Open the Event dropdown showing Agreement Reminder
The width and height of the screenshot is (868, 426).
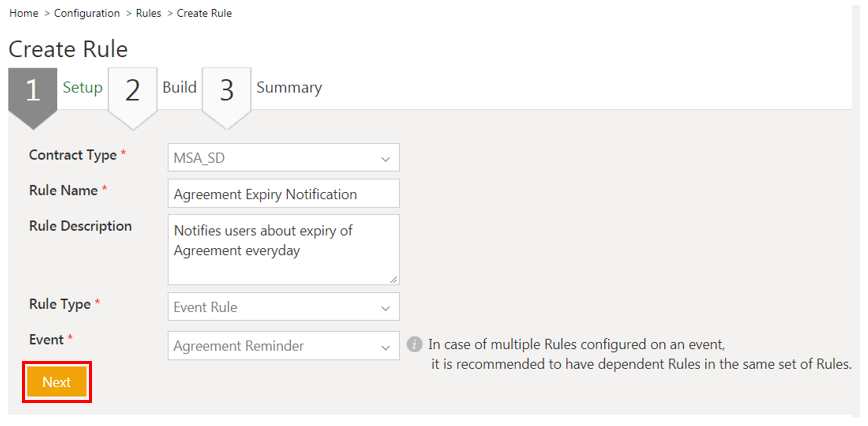pos(283,346)
